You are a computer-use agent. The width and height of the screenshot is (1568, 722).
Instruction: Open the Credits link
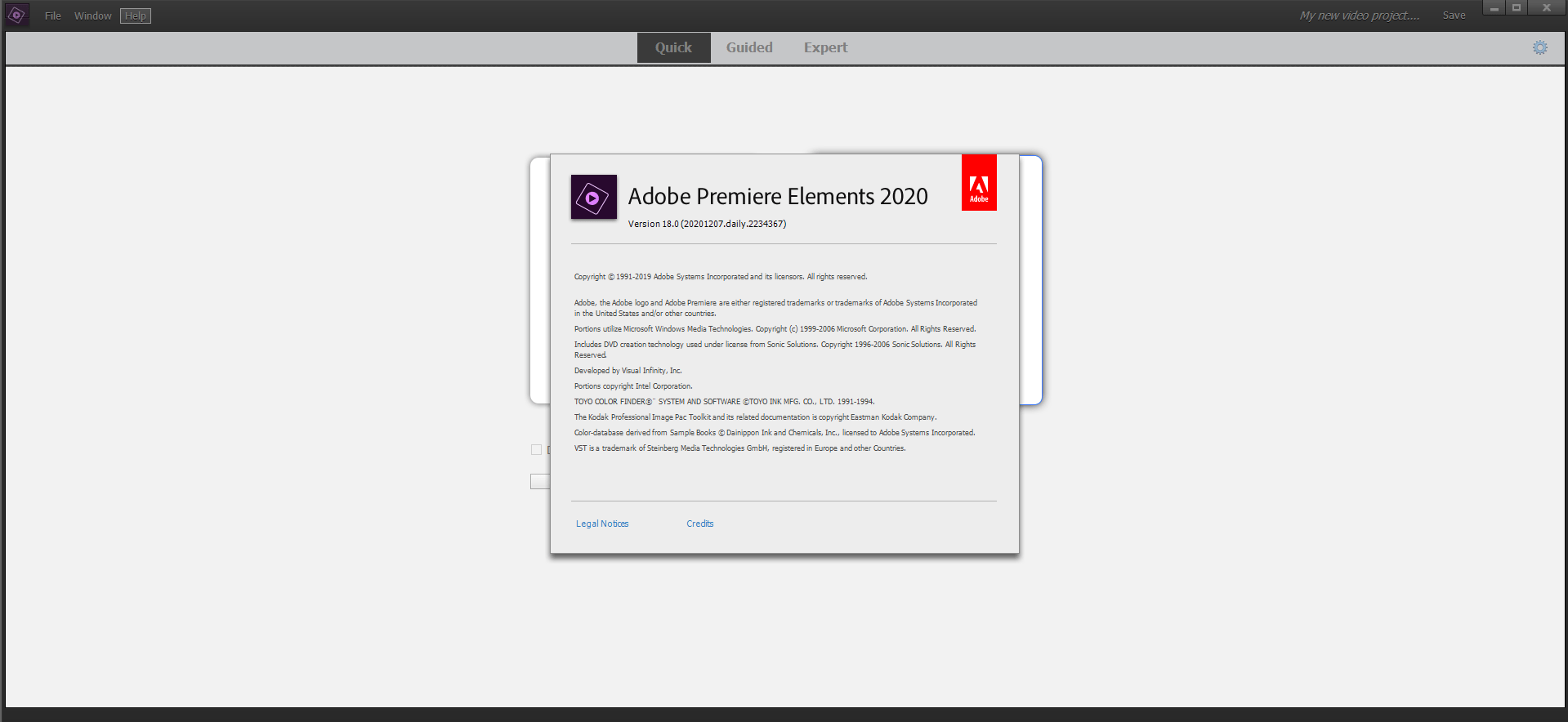click(700, 524)
